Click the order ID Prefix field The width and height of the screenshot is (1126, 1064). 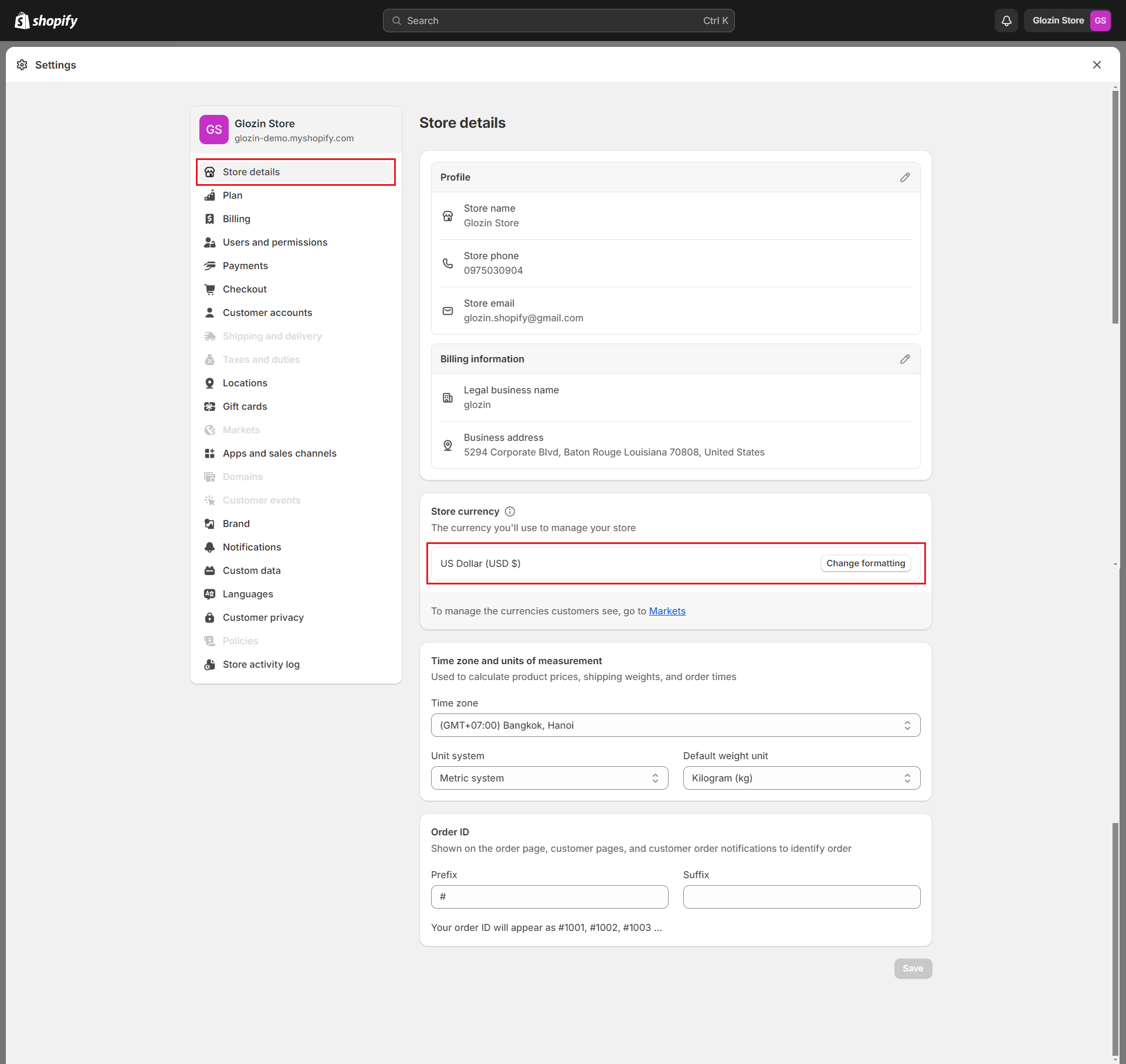click(x=549, y=897)
